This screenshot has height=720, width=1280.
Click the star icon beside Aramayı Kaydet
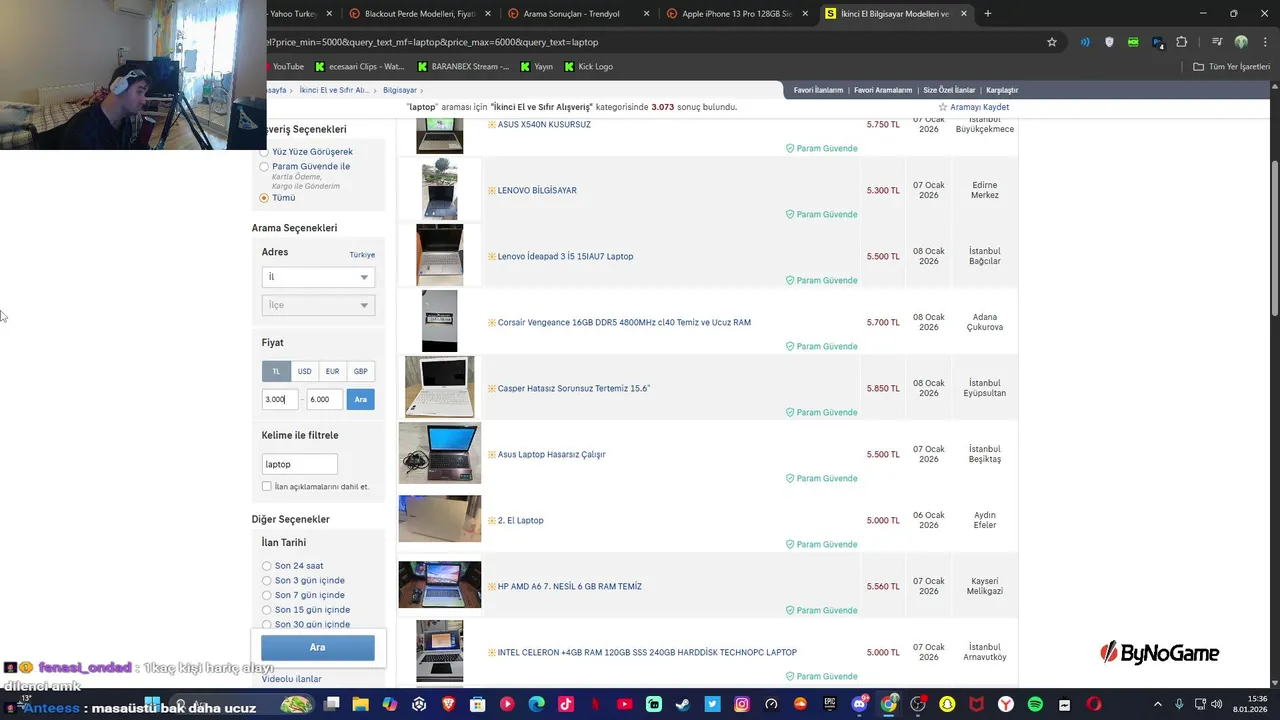(x=942, y=107)
